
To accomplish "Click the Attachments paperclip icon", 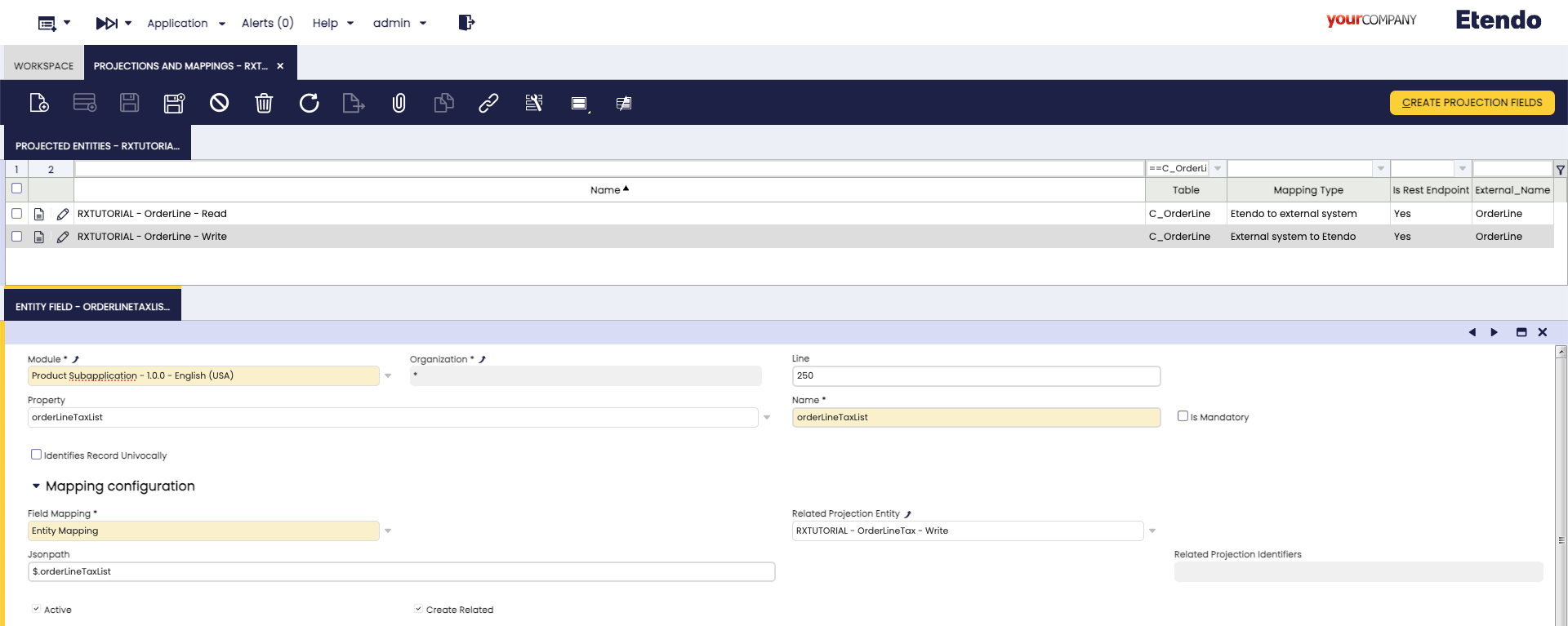I will tap(399, 103).
